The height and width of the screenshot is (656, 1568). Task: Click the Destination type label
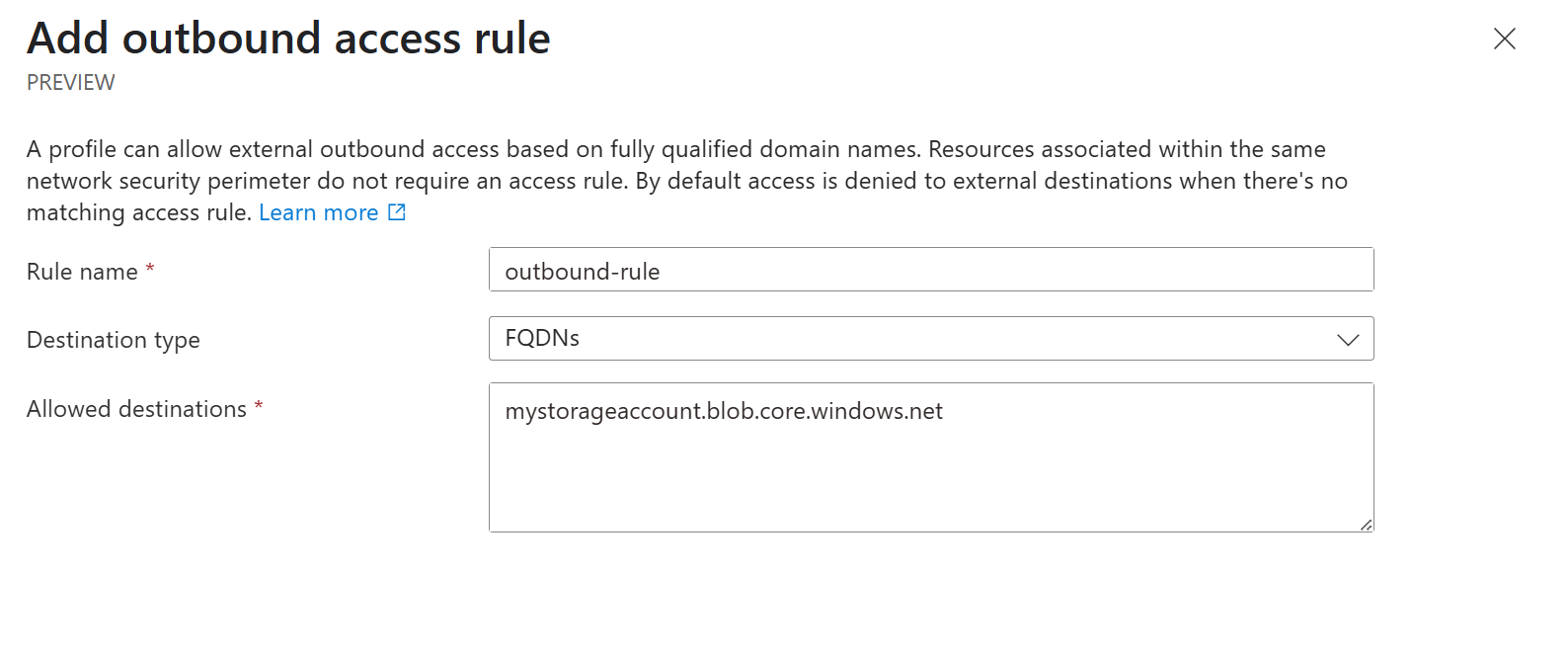(113, 339)
